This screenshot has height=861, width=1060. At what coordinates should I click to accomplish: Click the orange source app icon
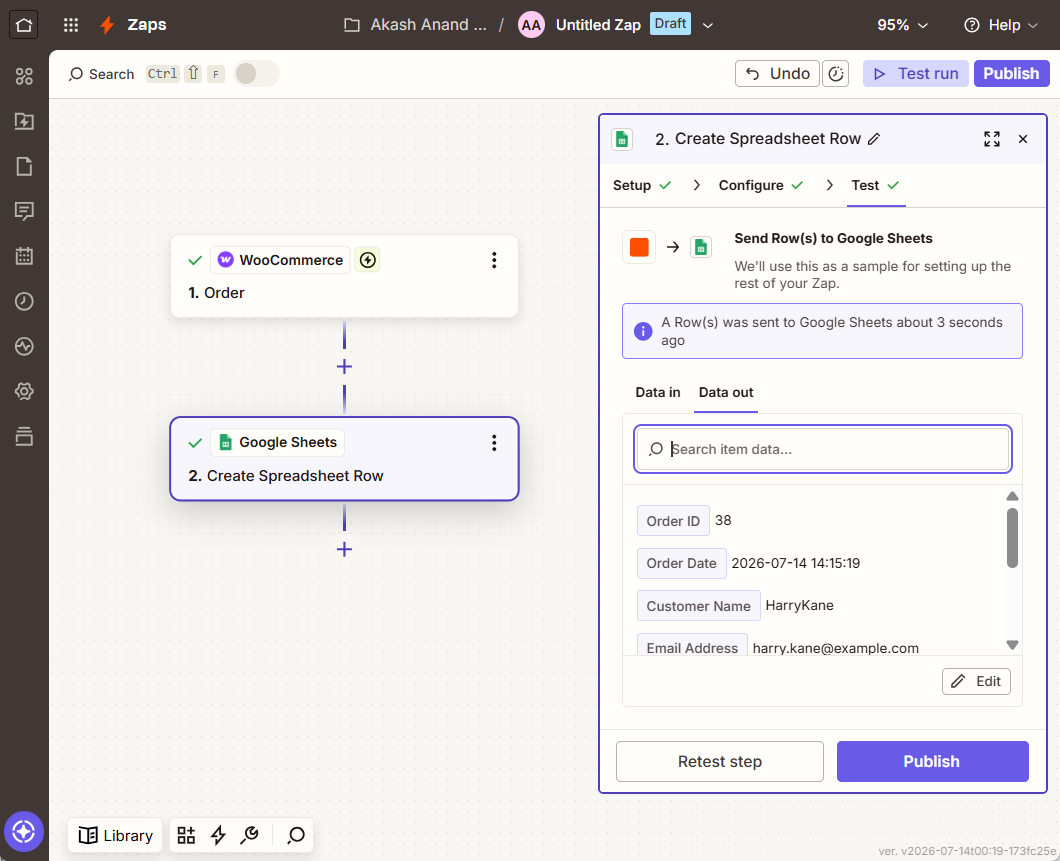(x=639, y=247)
